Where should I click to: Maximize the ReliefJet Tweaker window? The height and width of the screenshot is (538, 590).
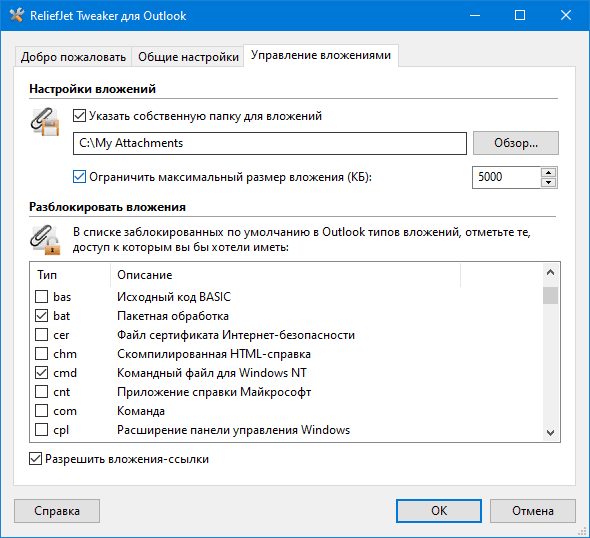click(x=520, y=15)
